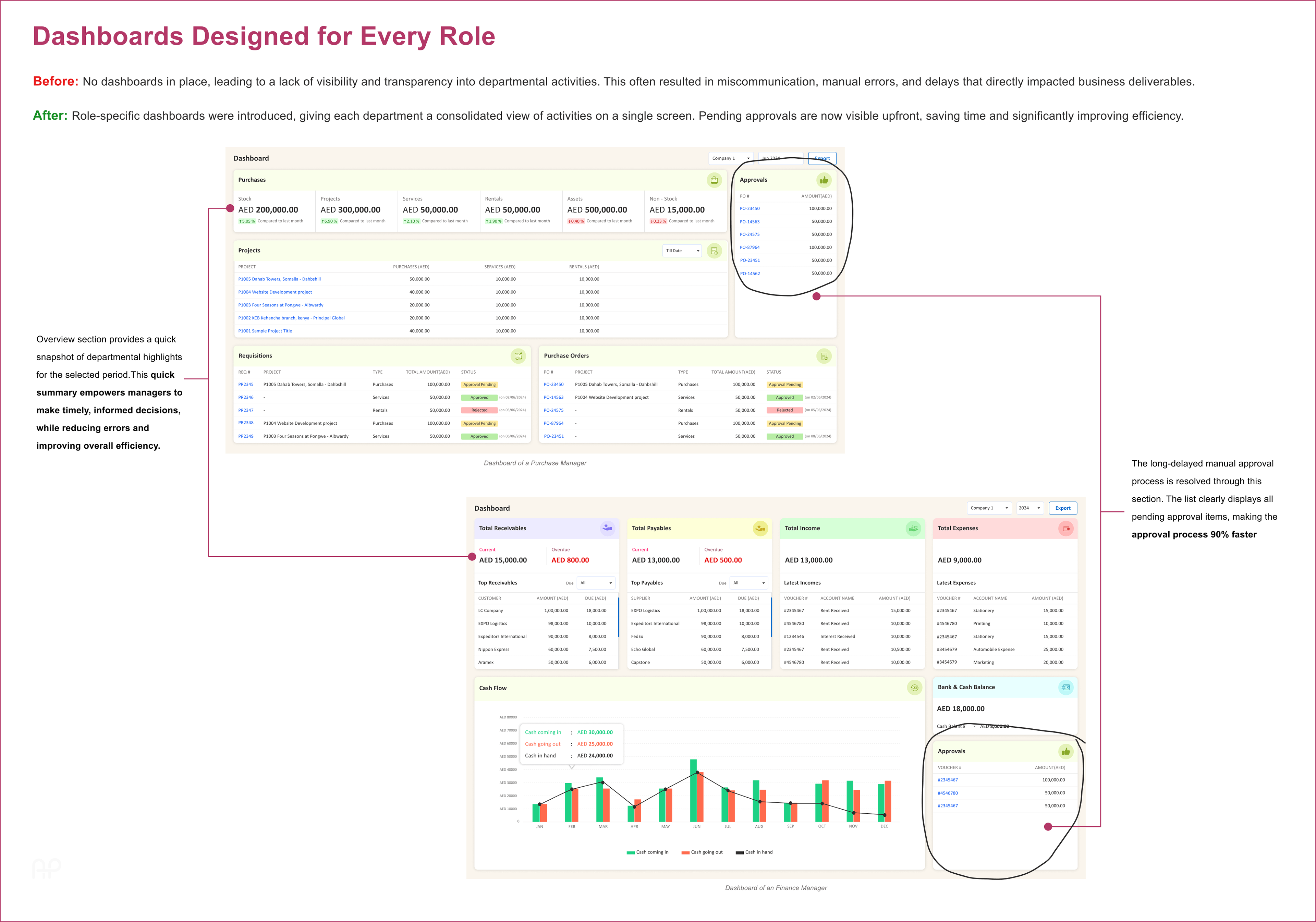The image size is (1316, 922).
Task: Click the Bank & Cash Balance icon
Action: click(1065, 687)
